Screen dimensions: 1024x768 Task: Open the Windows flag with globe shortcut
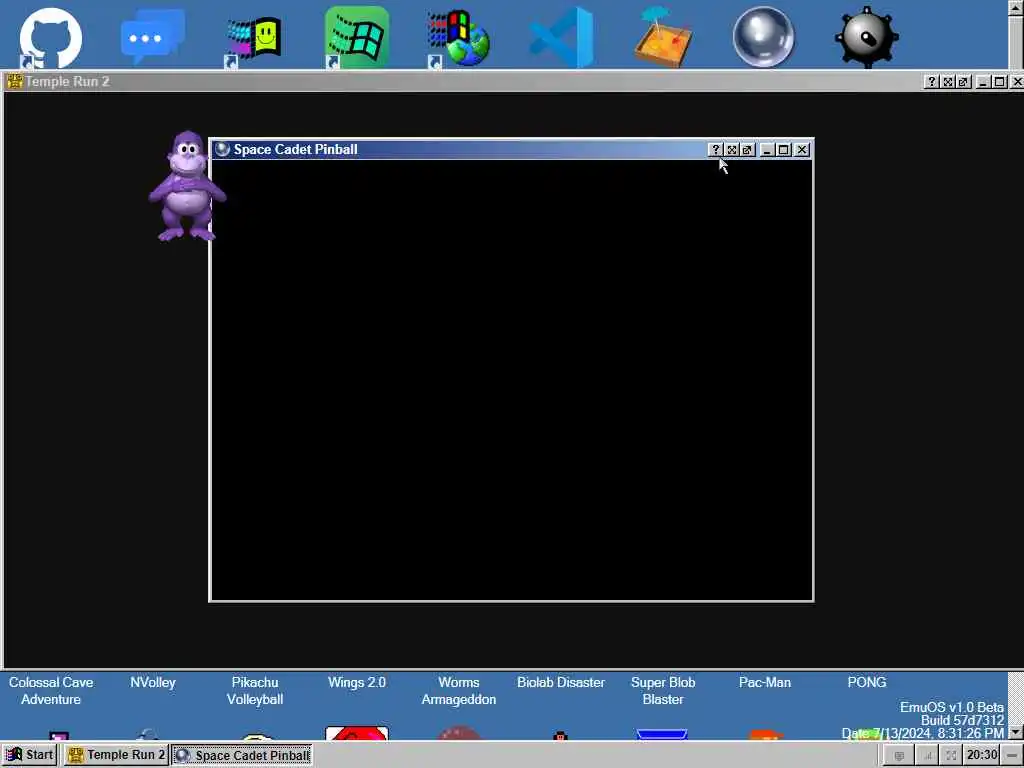[x=458, y=39]
